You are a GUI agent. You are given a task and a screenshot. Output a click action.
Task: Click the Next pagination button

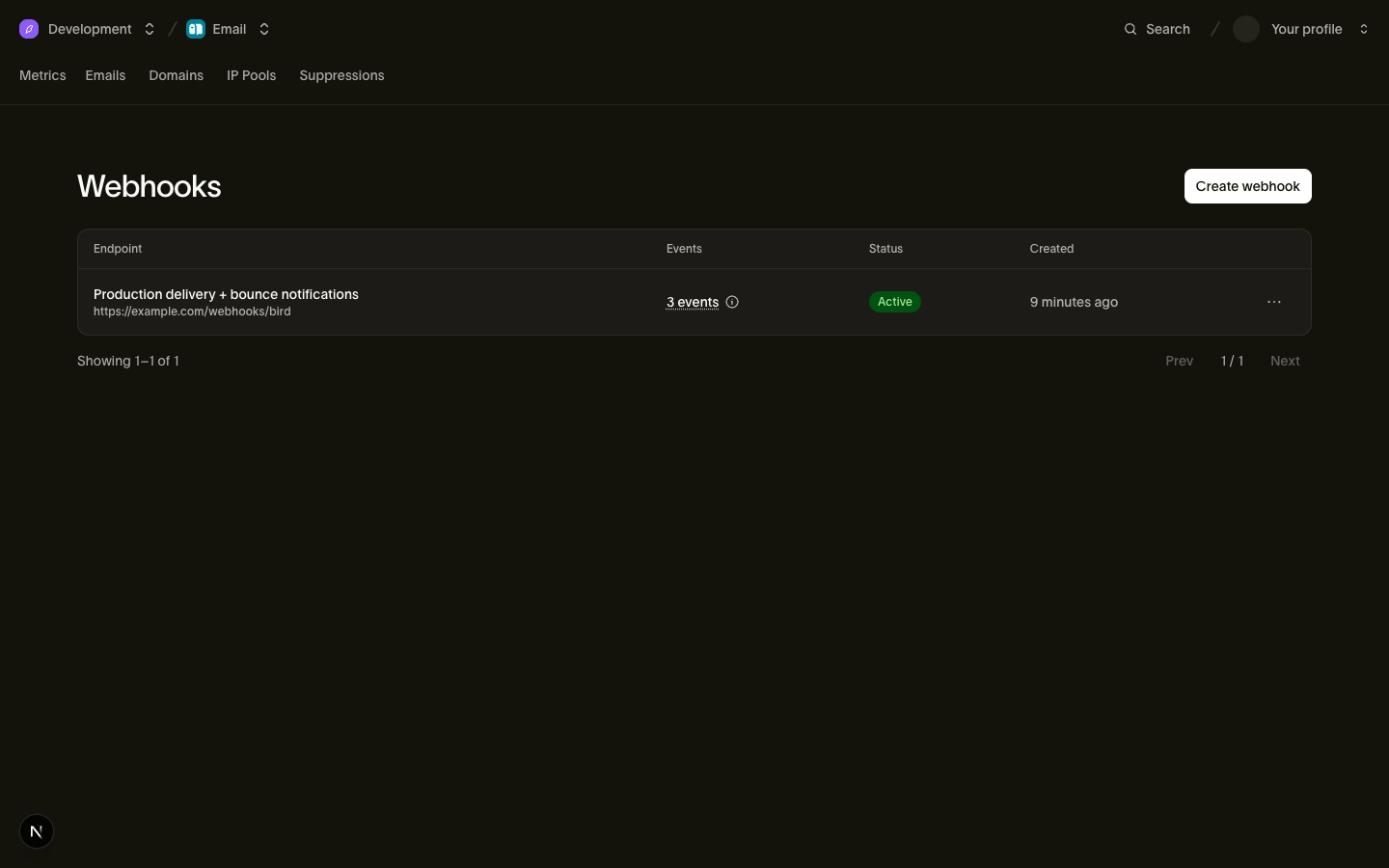1285,361
